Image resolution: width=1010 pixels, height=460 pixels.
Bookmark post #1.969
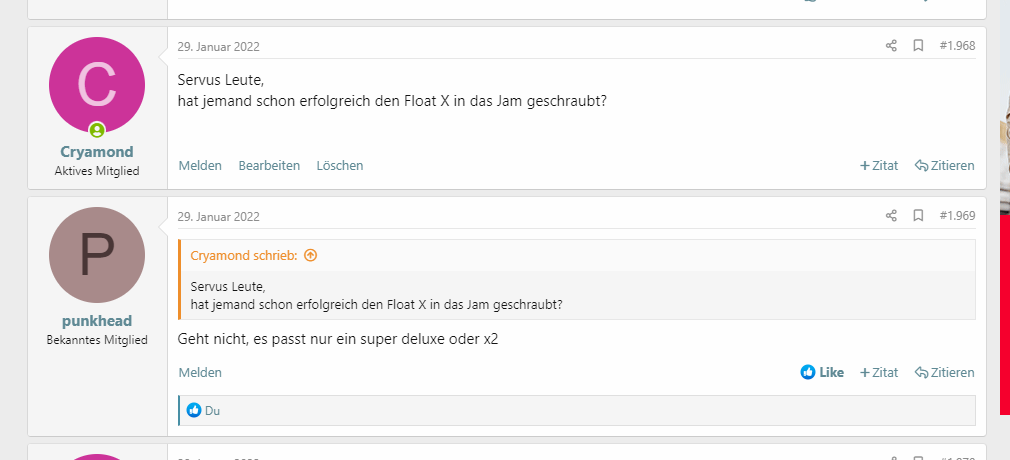tap(918, 215)
